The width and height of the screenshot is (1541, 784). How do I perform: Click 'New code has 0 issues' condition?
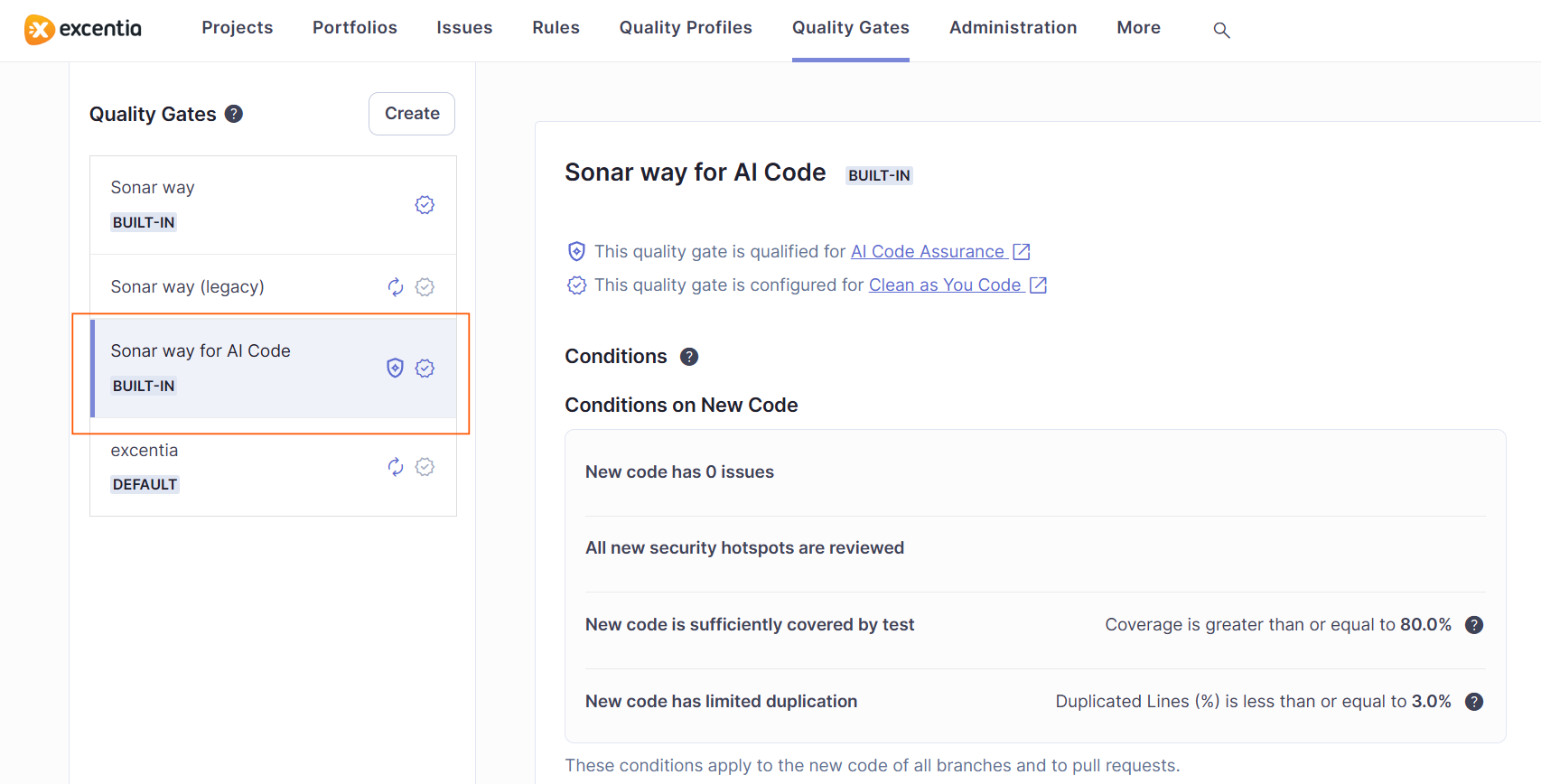[679, 472]
